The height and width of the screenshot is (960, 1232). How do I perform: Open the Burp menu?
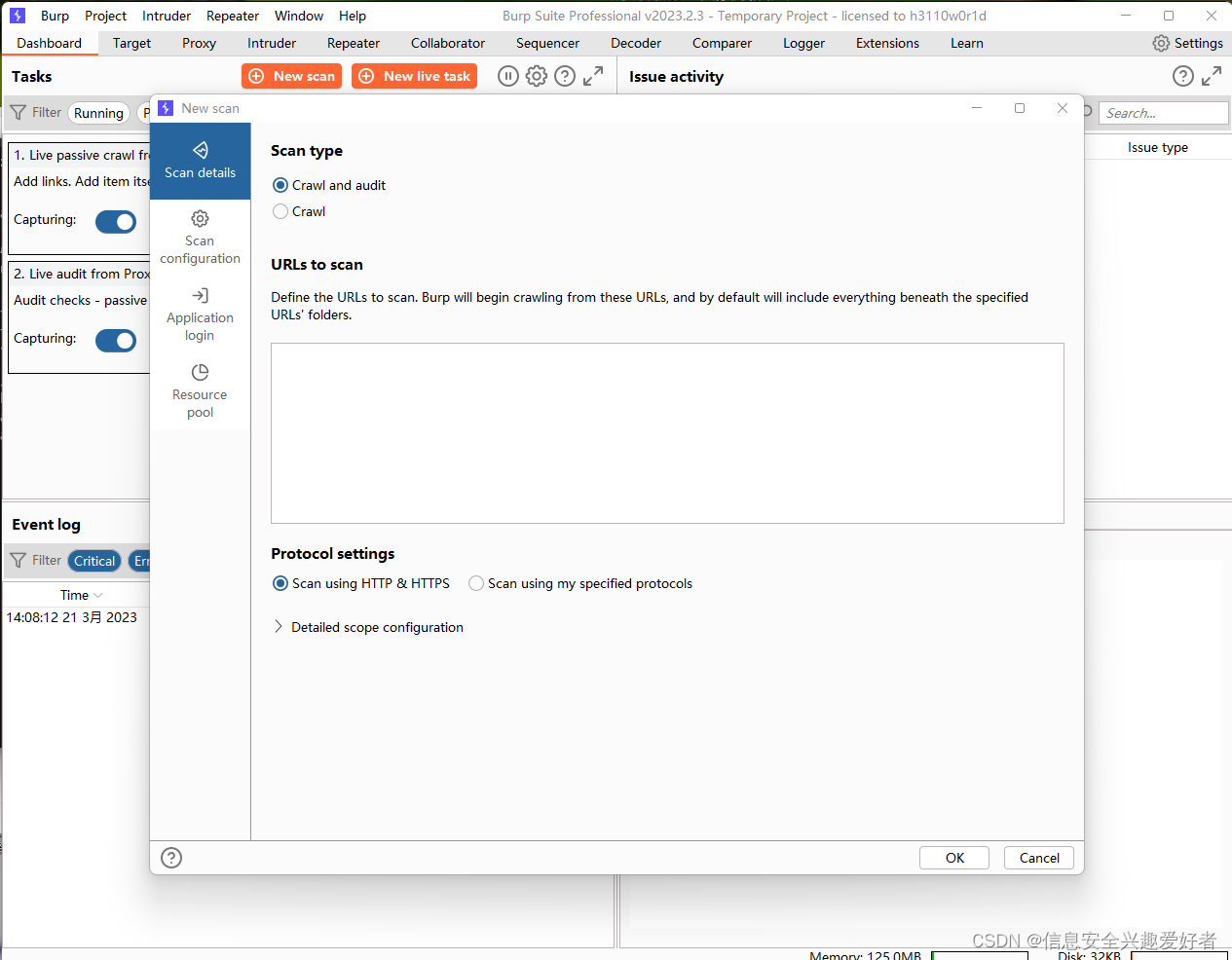pos(55,16)
